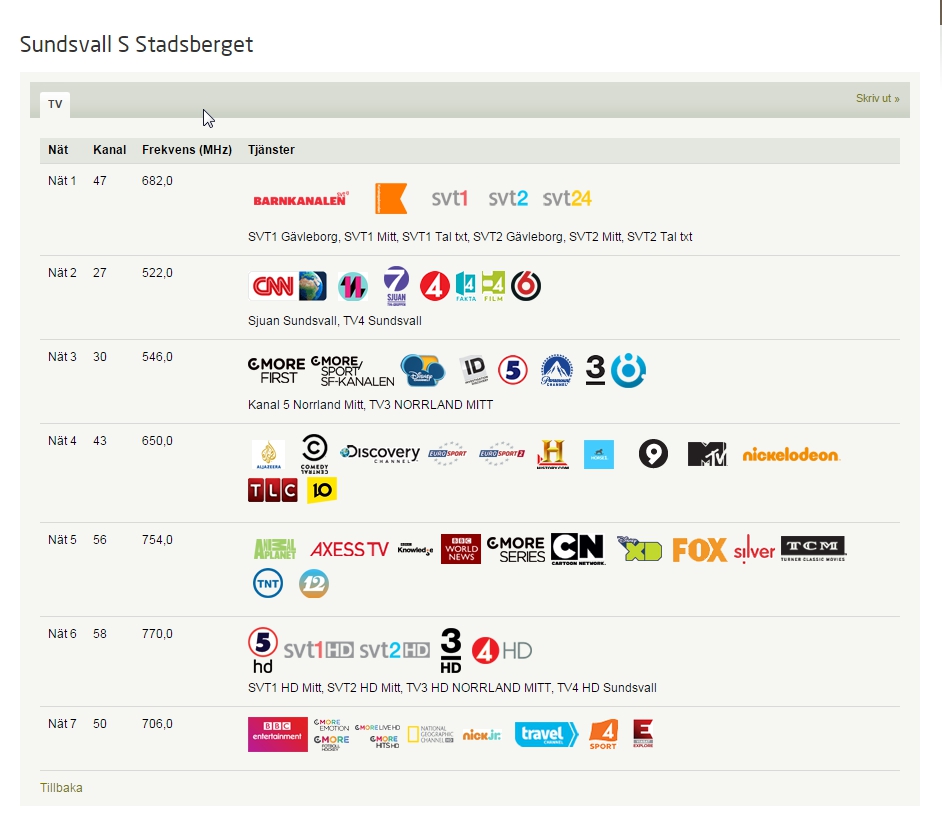Select the TV3 logo in Nät 3
This screenshot has width=942, height=823.
595,370
